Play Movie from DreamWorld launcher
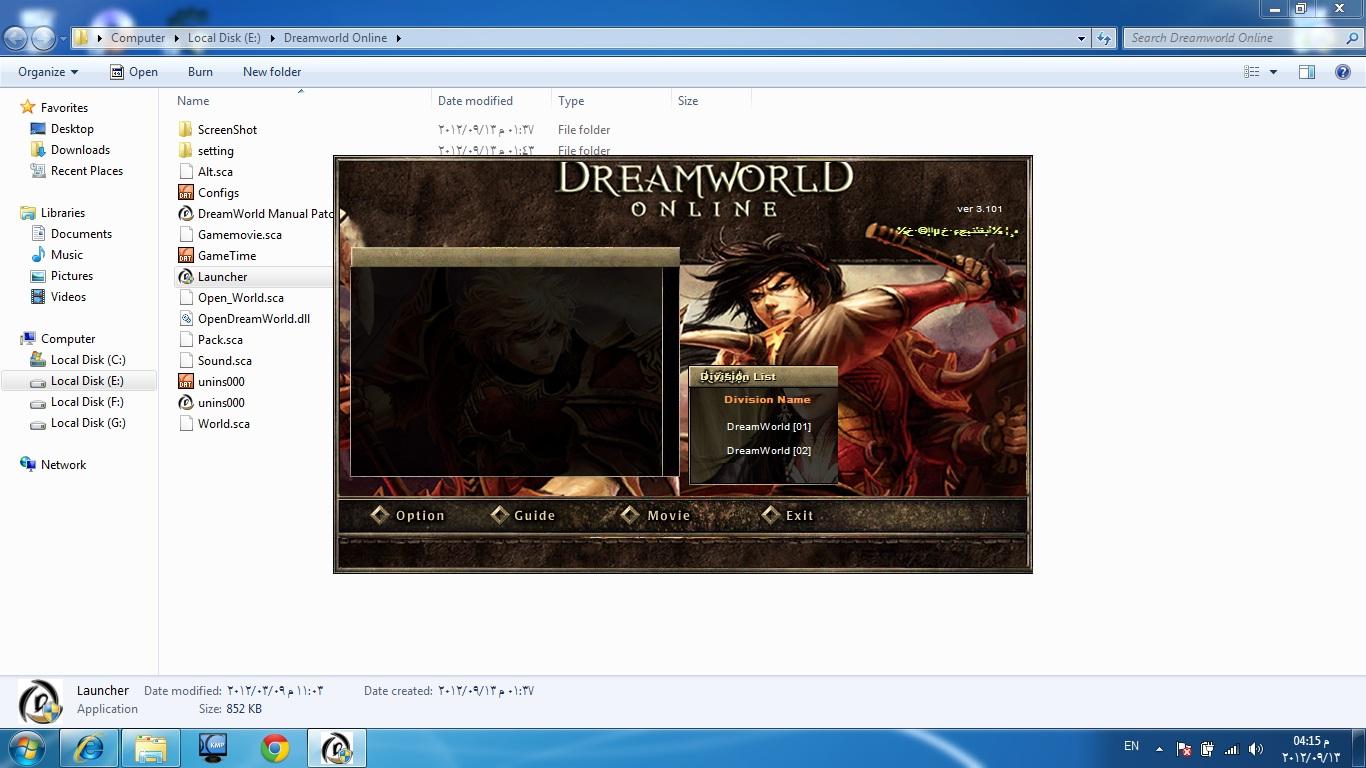This screenshot has height=768, width=1366. pos(656,516)
